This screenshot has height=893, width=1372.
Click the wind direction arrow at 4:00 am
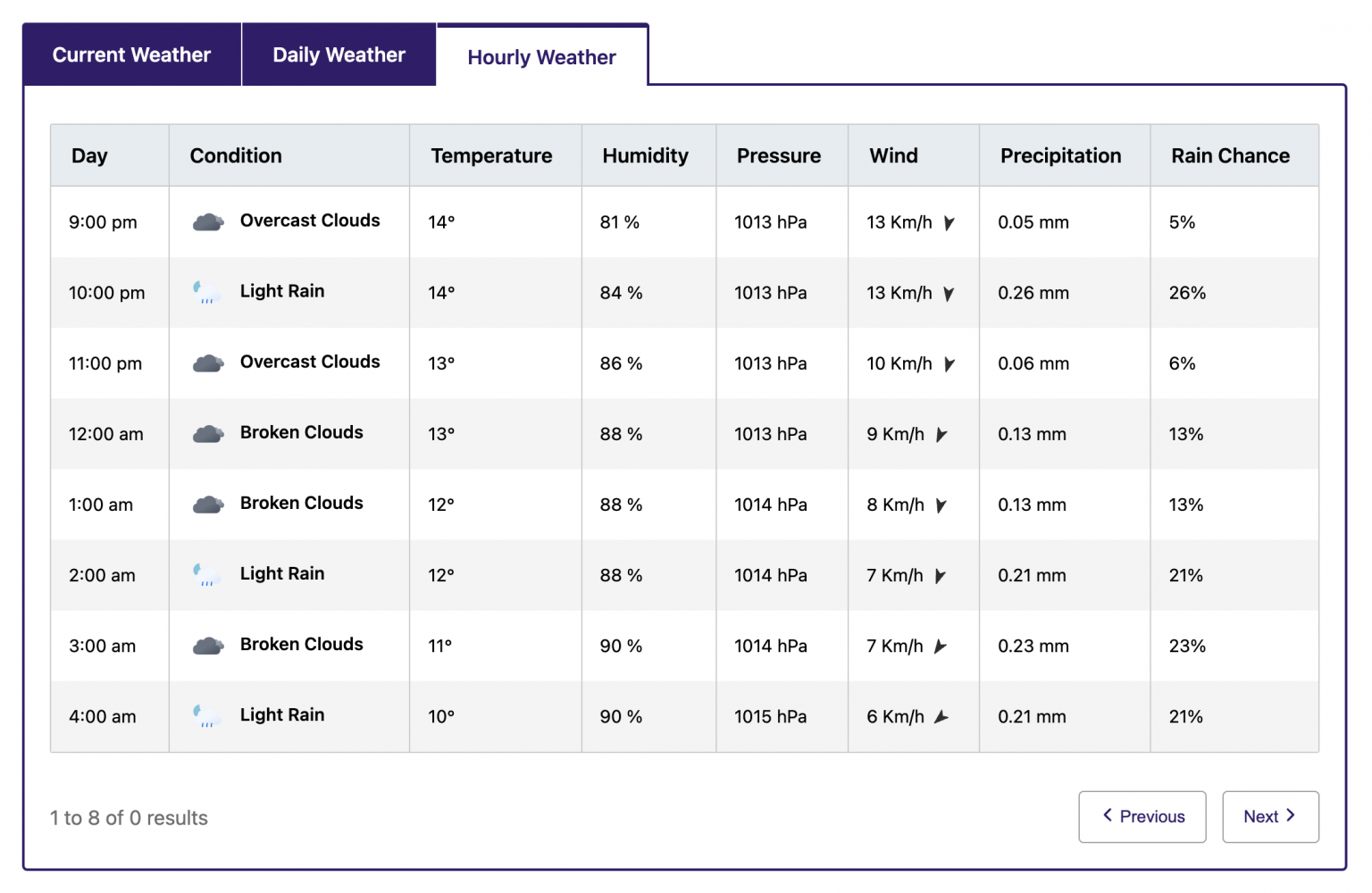point(943,716)
